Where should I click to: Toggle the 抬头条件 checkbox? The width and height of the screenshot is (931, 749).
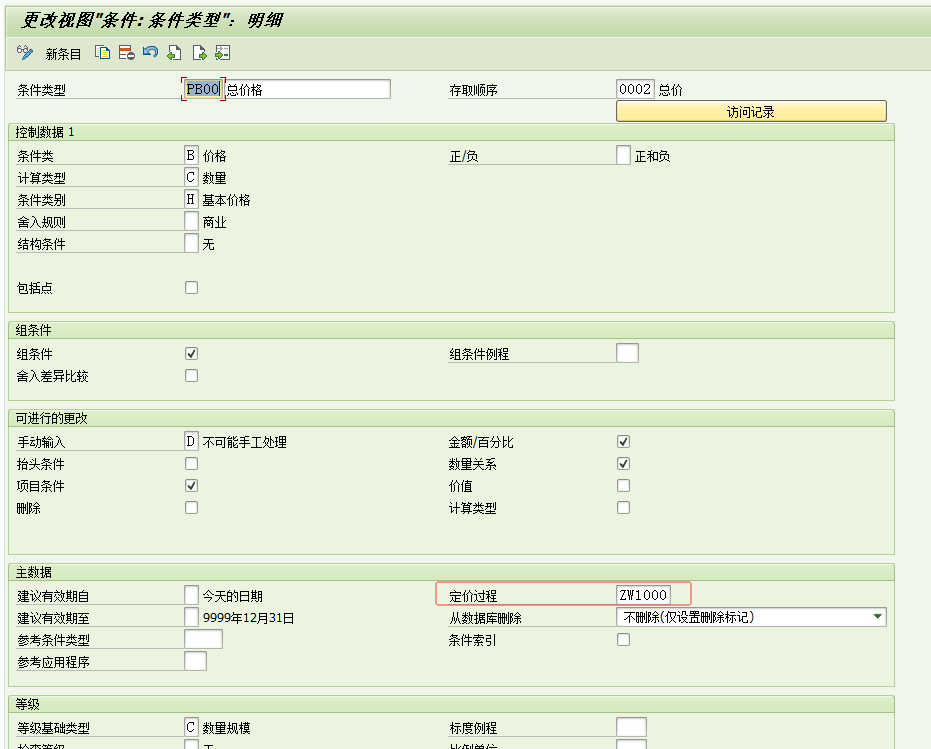191,464
